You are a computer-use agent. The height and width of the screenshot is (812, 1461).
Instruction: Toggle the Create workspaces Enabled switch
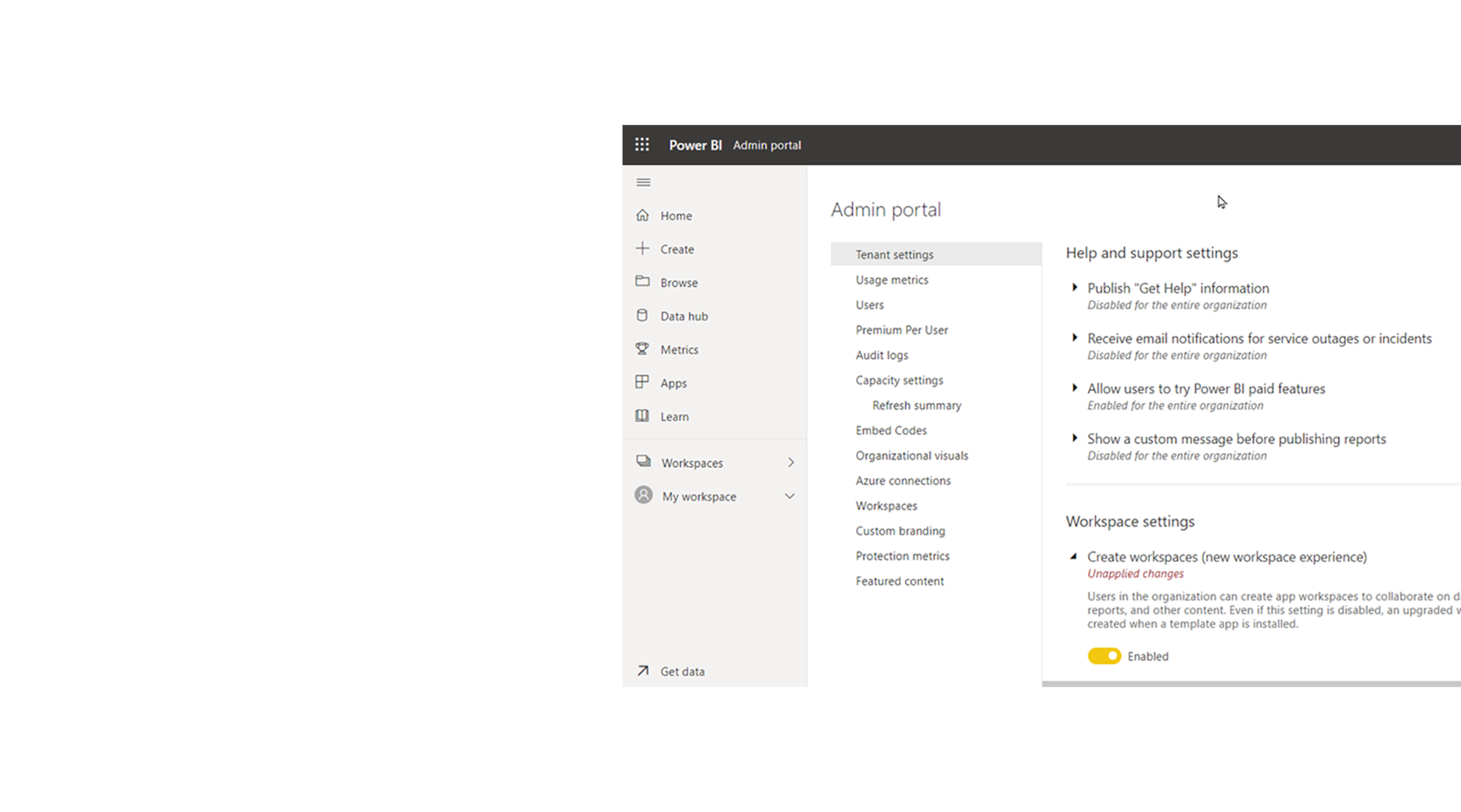tap(1104, 656)
